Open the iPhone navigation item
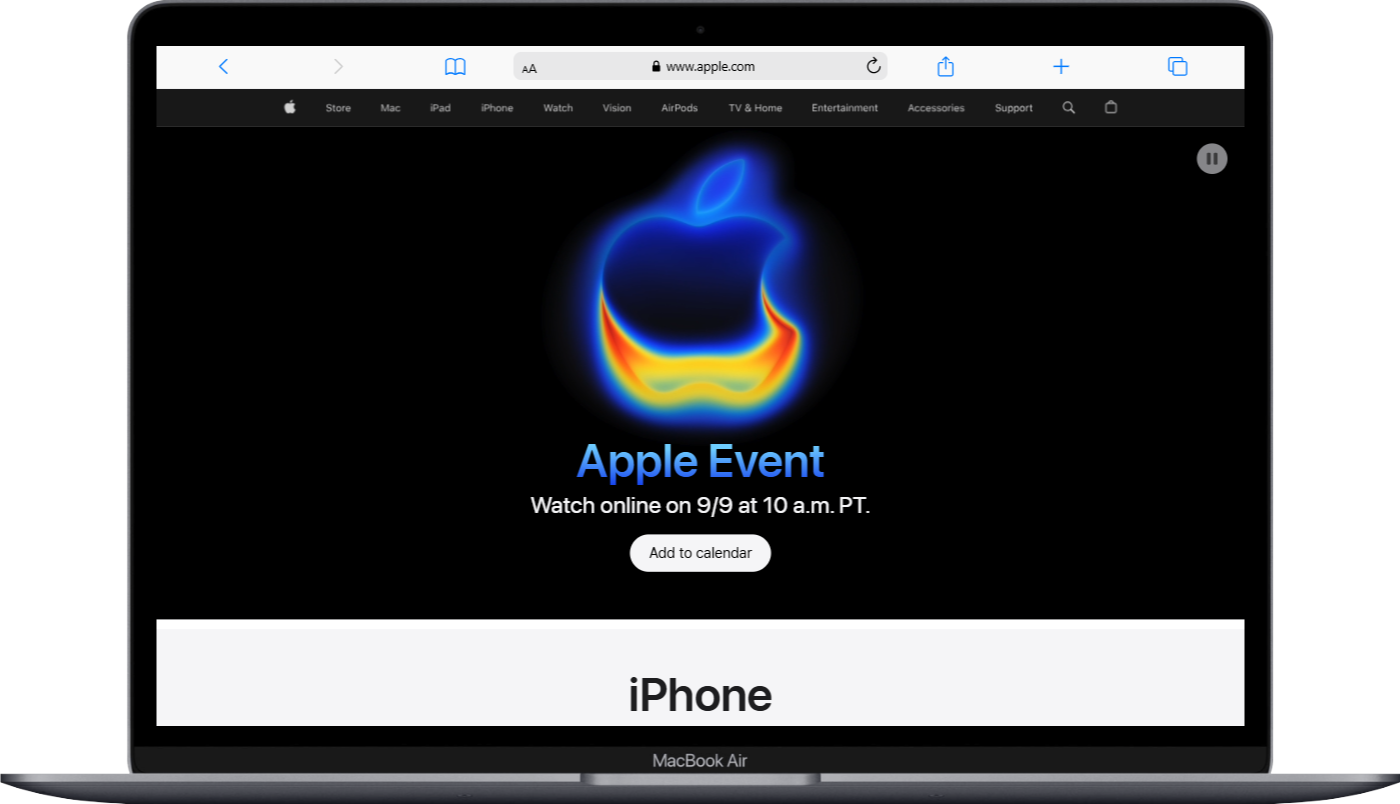The image size is (1400, 804). pyautogui.click(x=497, y=108)
